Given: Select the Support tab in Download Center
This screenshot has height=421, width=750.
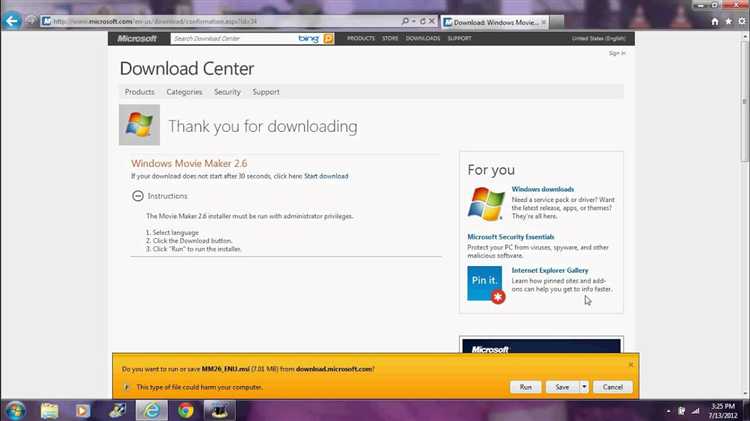Looking at the screenshot, I should tap(266, 92).
